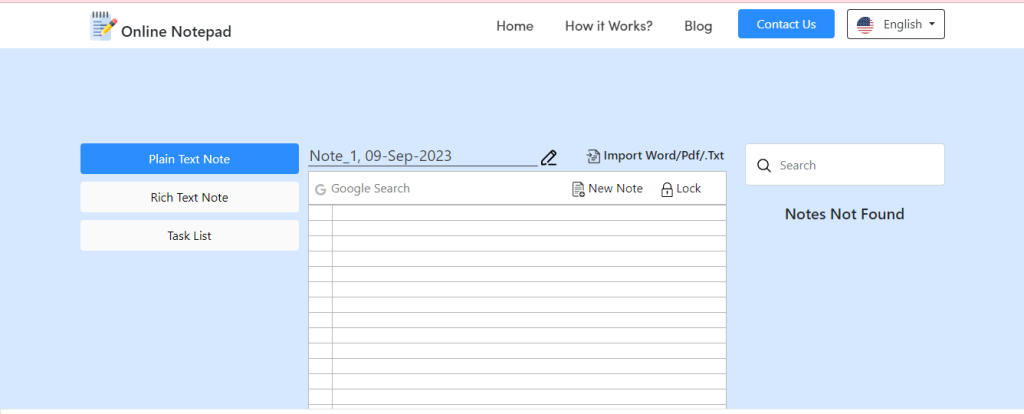The height and width of the screenshot is (414, 1024).
Task: Open the Task List tab
Action: click(189, 236)
